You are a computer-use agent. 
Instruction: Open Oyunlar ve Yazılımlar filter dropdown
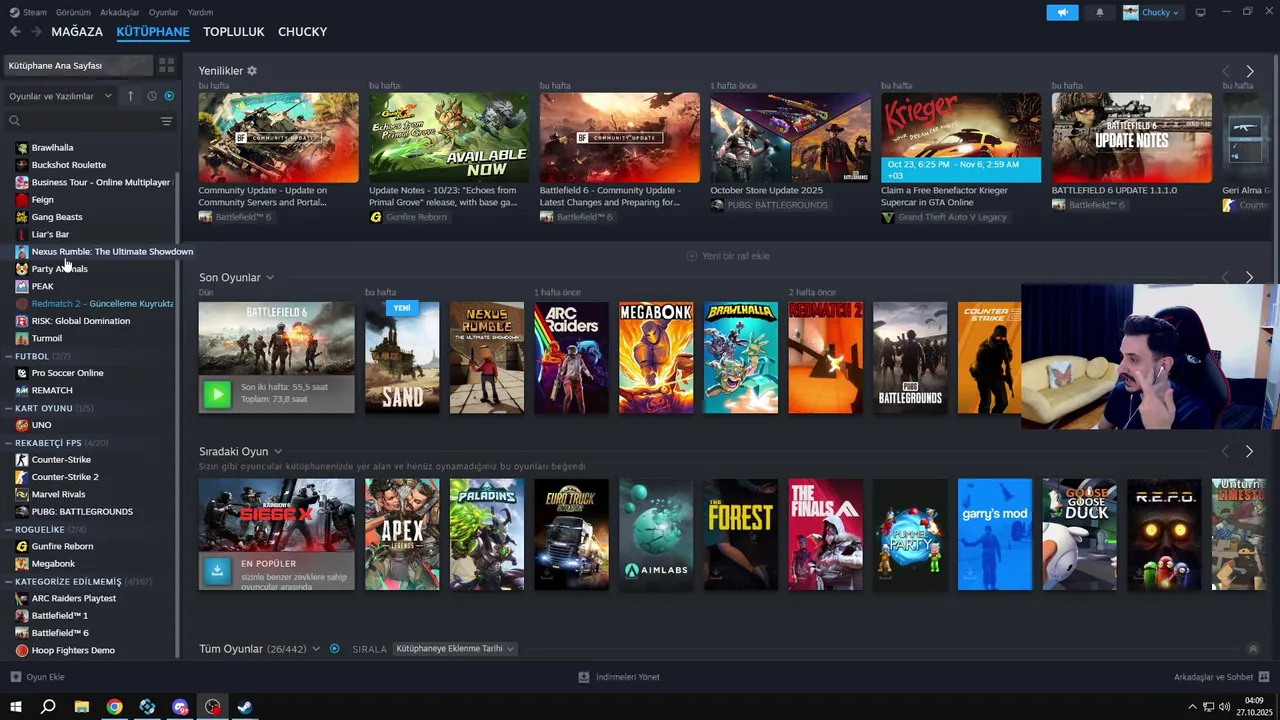60,96
